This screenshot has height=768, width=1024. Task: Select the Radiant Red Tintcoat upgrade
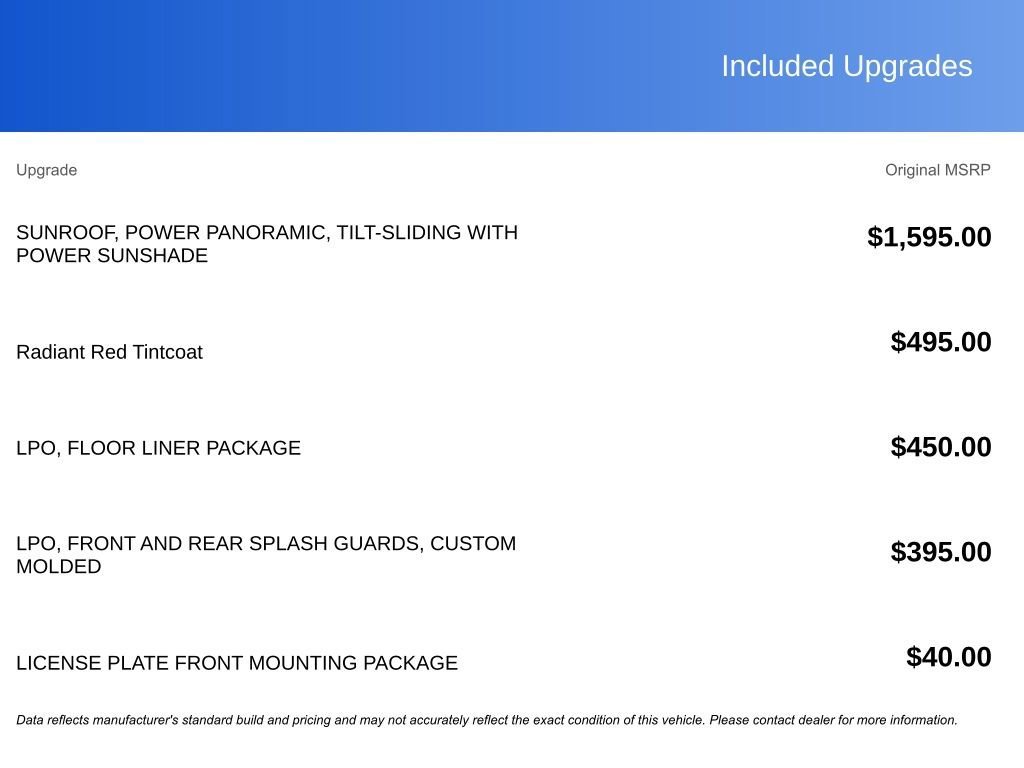pos(109,352)
